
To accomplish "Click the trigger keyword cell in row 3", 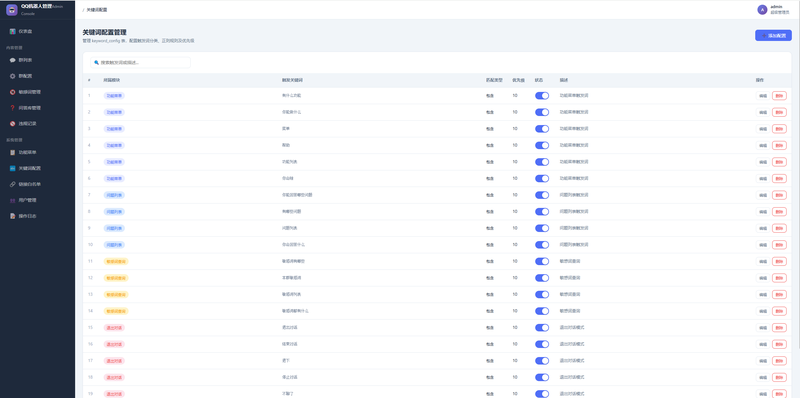I will click(286, 129).
